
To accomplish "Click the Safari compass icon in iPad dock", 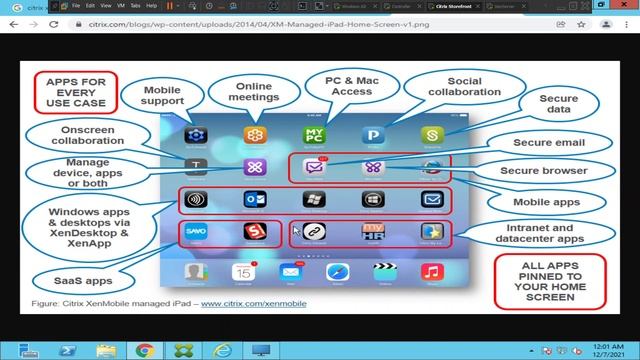I will (338, 272).
